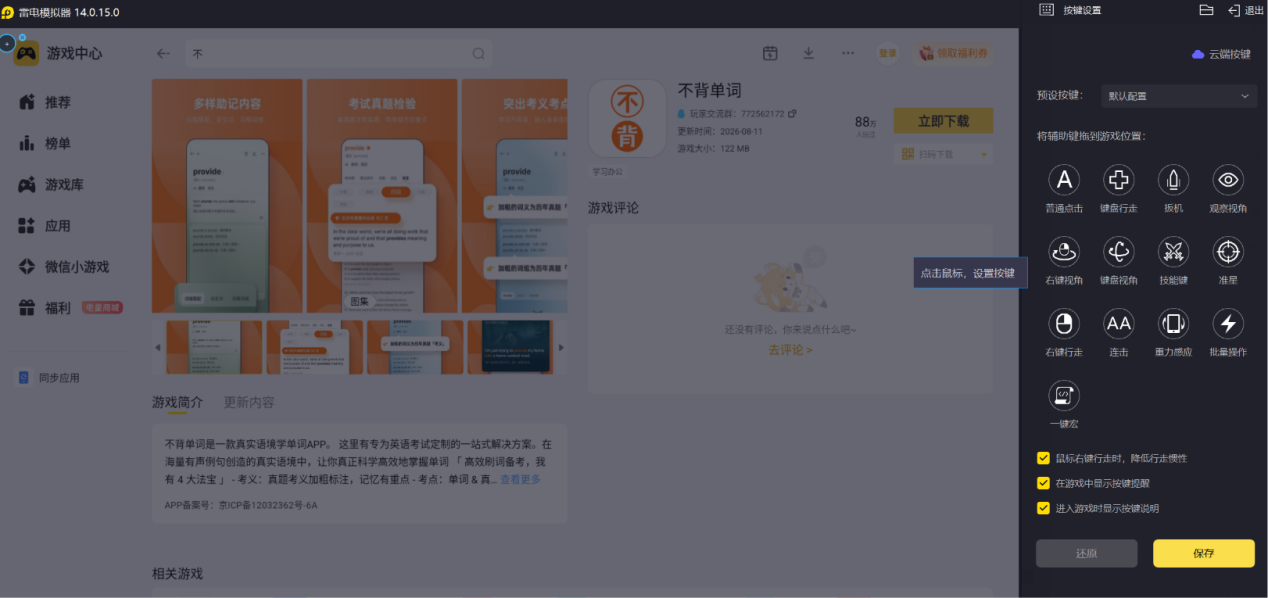Open 微信小游戏 in the sidebar
The image size is (1268, 598).
tap(63, 267)
